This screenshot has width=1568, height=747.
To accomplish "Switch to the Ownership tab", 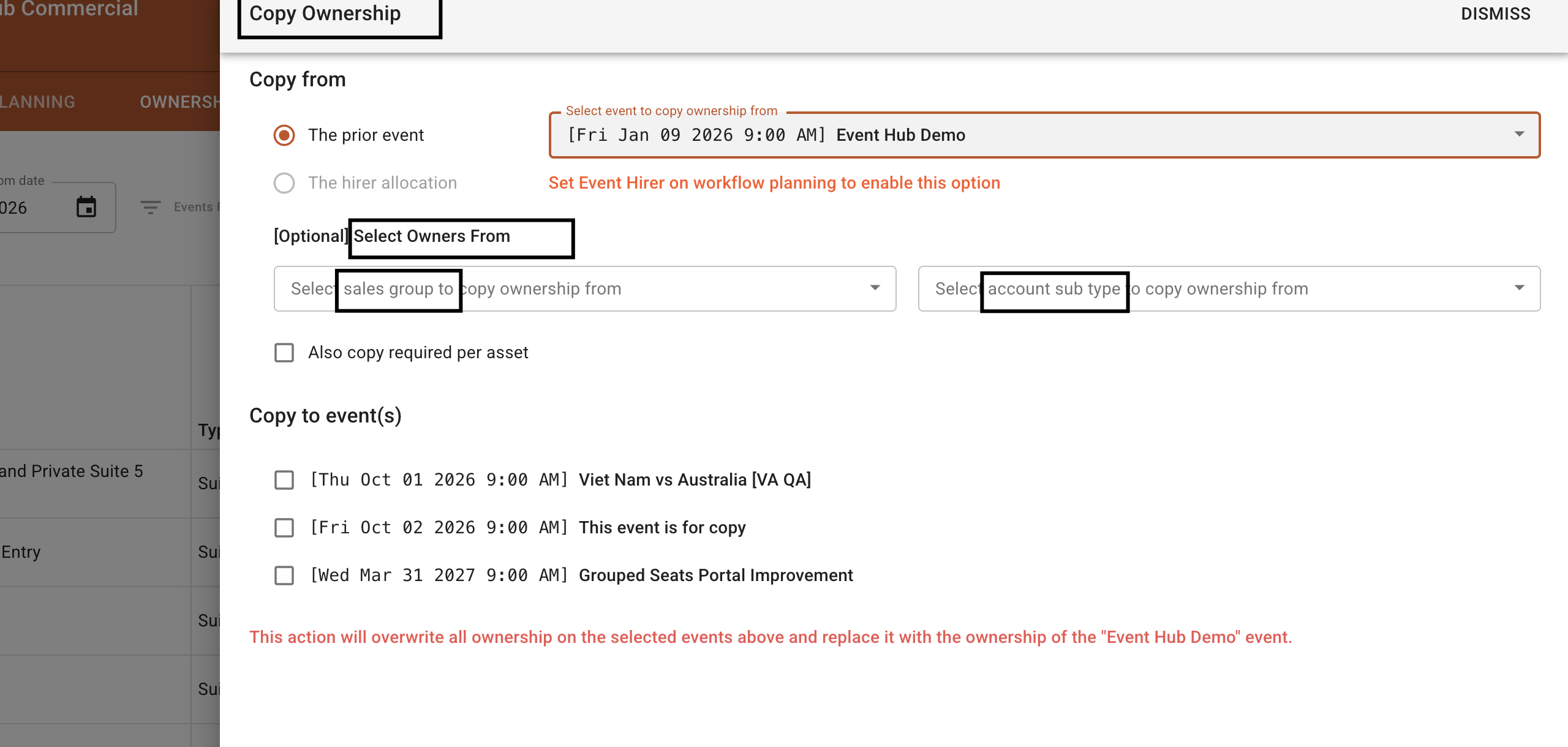I will tap(179, 102).
